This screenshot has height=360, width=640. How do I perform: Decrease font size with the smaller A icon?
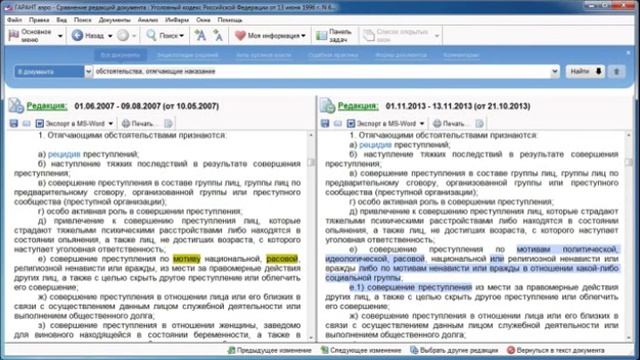[x=218, y=36]
